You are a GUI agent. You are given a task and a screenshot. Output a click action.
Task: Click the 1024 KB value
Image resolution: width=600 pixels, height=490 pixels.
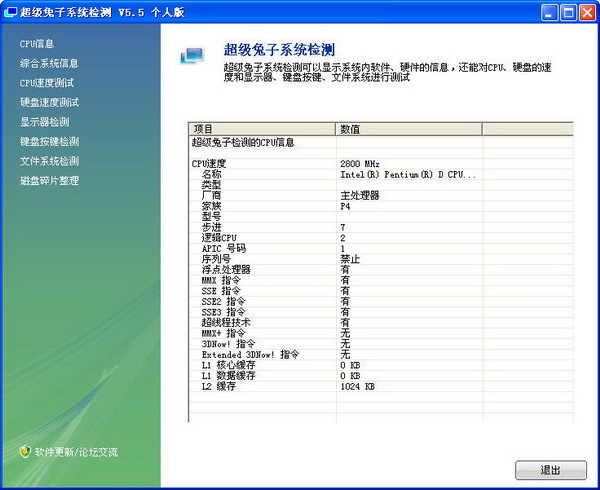click(357, 387)
